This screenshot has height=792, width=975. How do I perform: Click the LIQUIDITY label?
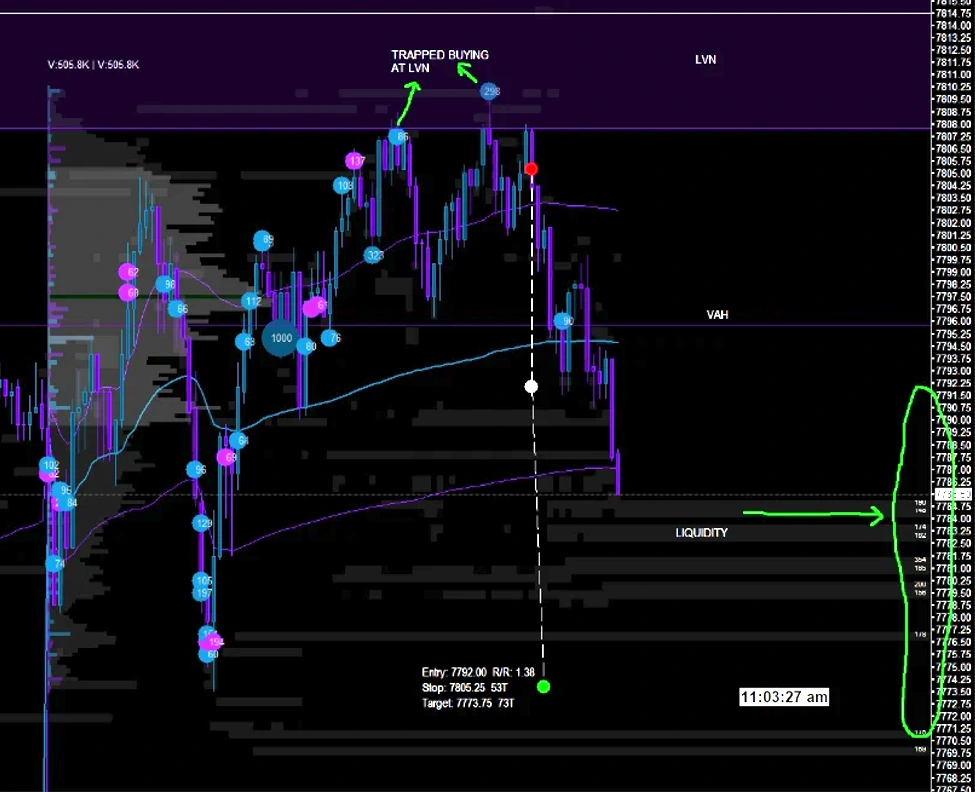[x=701, y=533]
